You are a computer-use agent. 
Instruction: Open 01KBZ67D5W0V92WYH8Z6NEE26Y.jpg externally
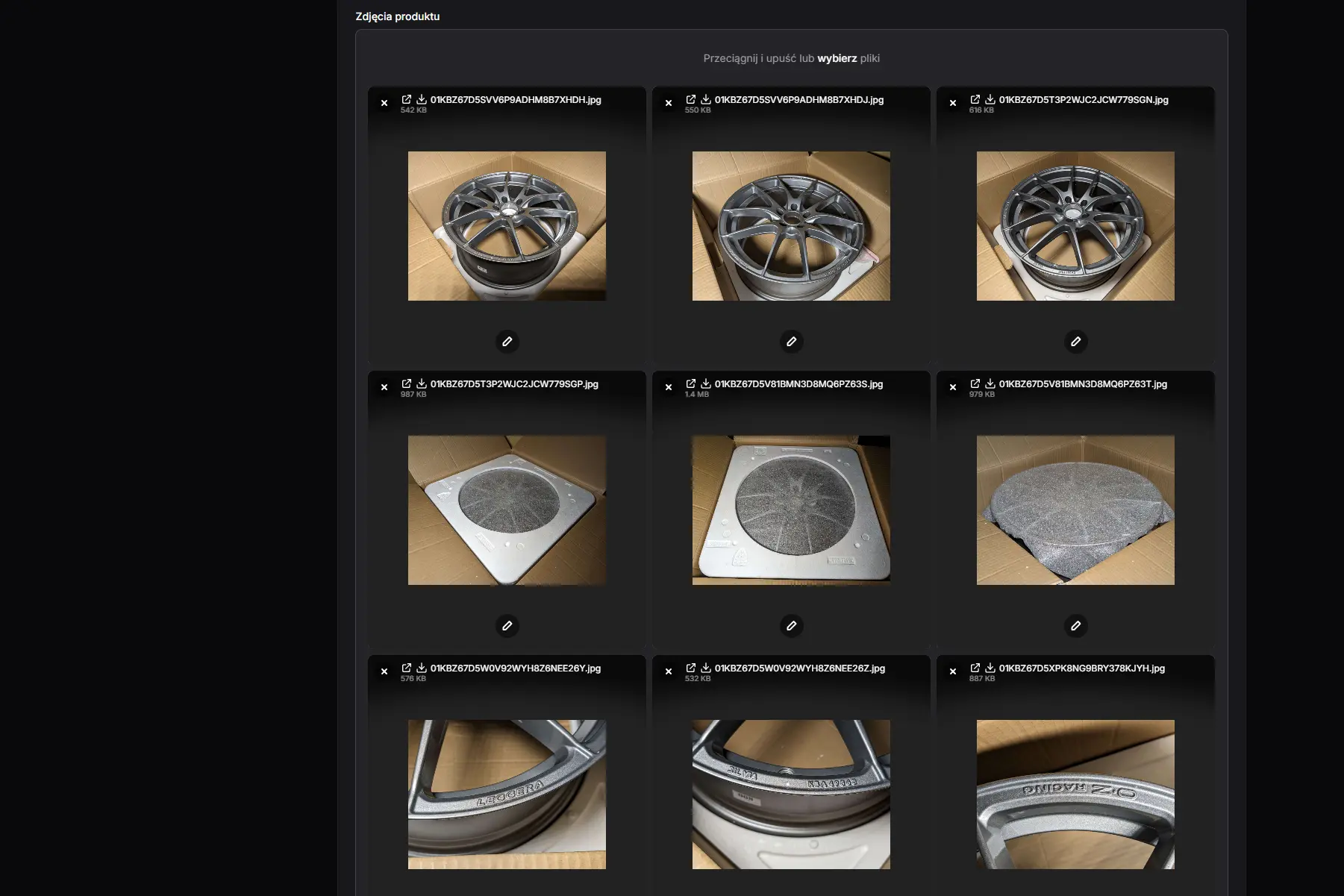(x=407, y=668)
